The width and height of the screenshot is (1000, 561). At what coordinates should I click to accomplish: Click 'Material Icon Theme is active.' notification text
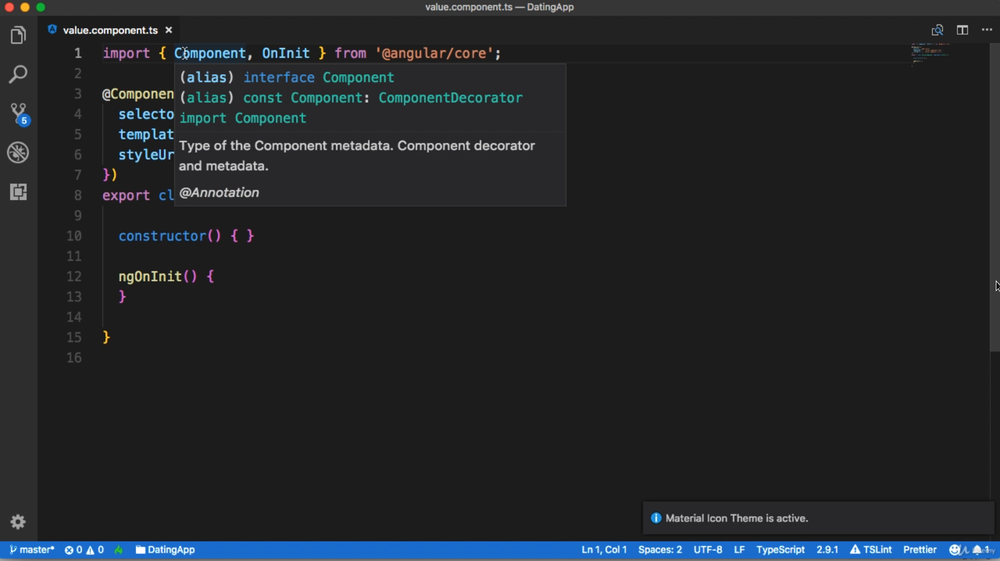point(737,518)
